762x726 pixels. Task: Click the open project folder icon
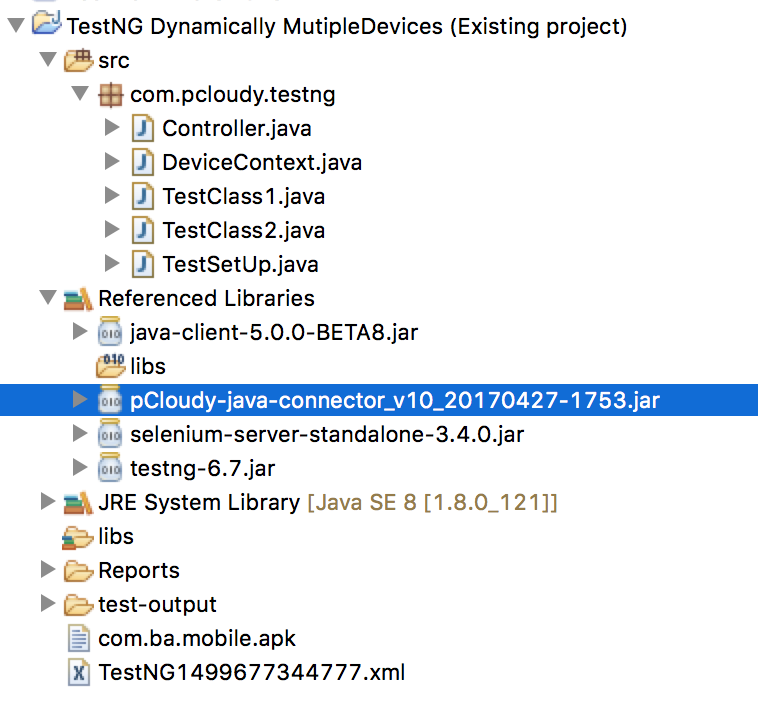47,23
